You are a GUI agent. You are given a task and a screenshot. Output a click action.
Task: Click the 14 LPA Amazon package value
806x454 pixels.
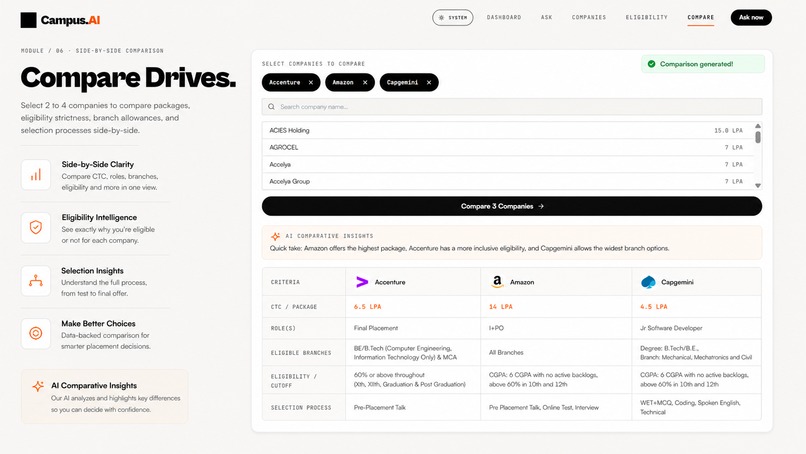(501, 307)
